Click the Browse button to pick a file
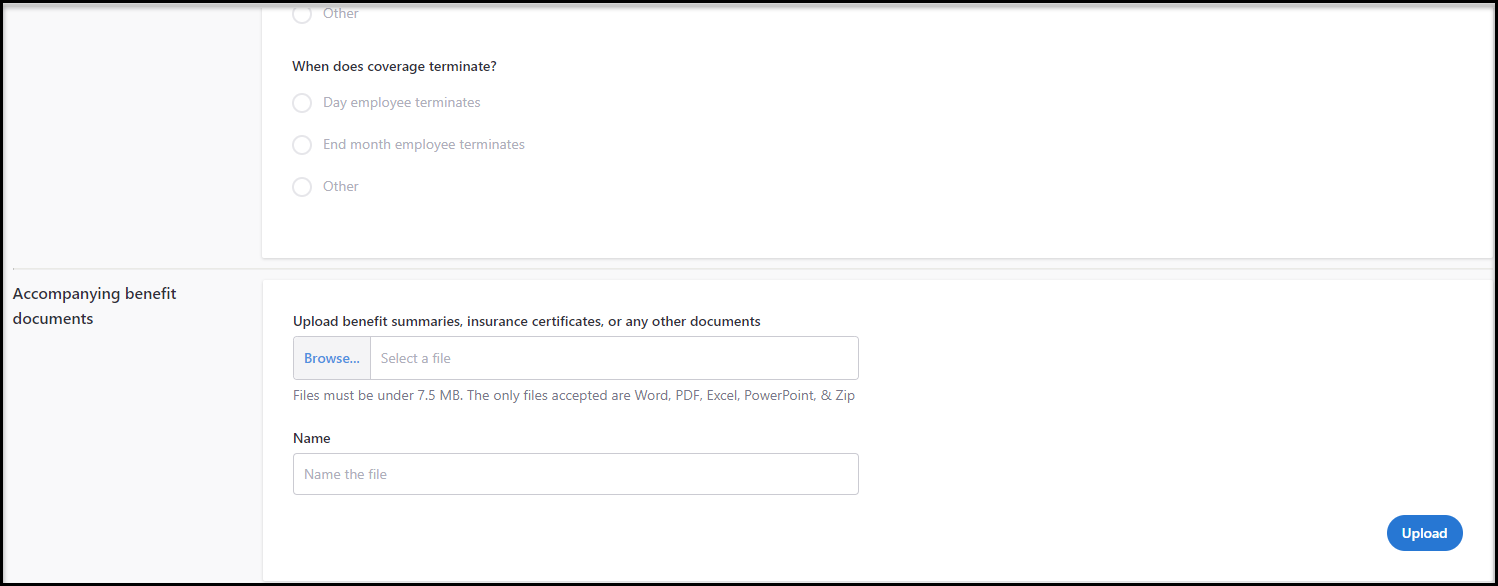The width and height of the screenshot is (1498, 586). tap(331, 358)
